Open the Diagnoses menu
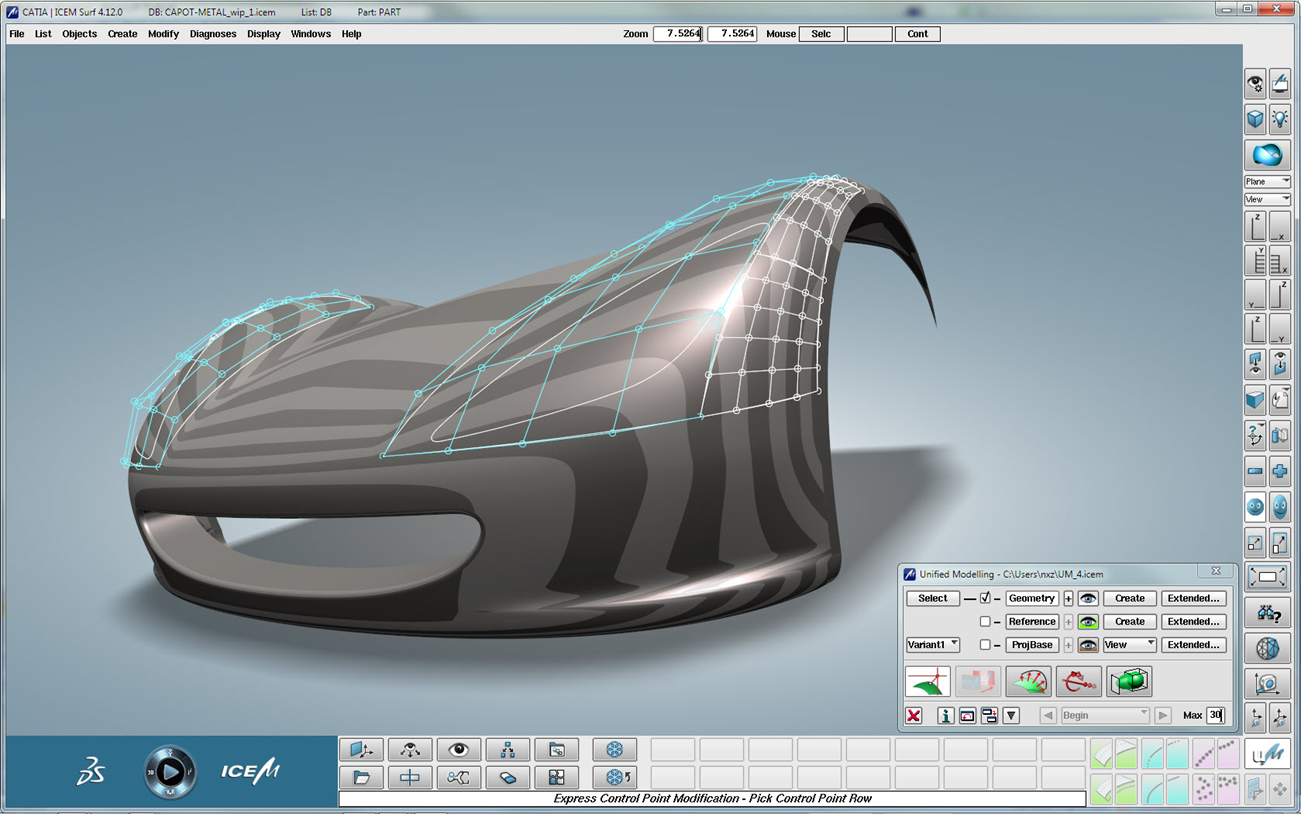Screen dimensions: 1301x814 (213, 33)
